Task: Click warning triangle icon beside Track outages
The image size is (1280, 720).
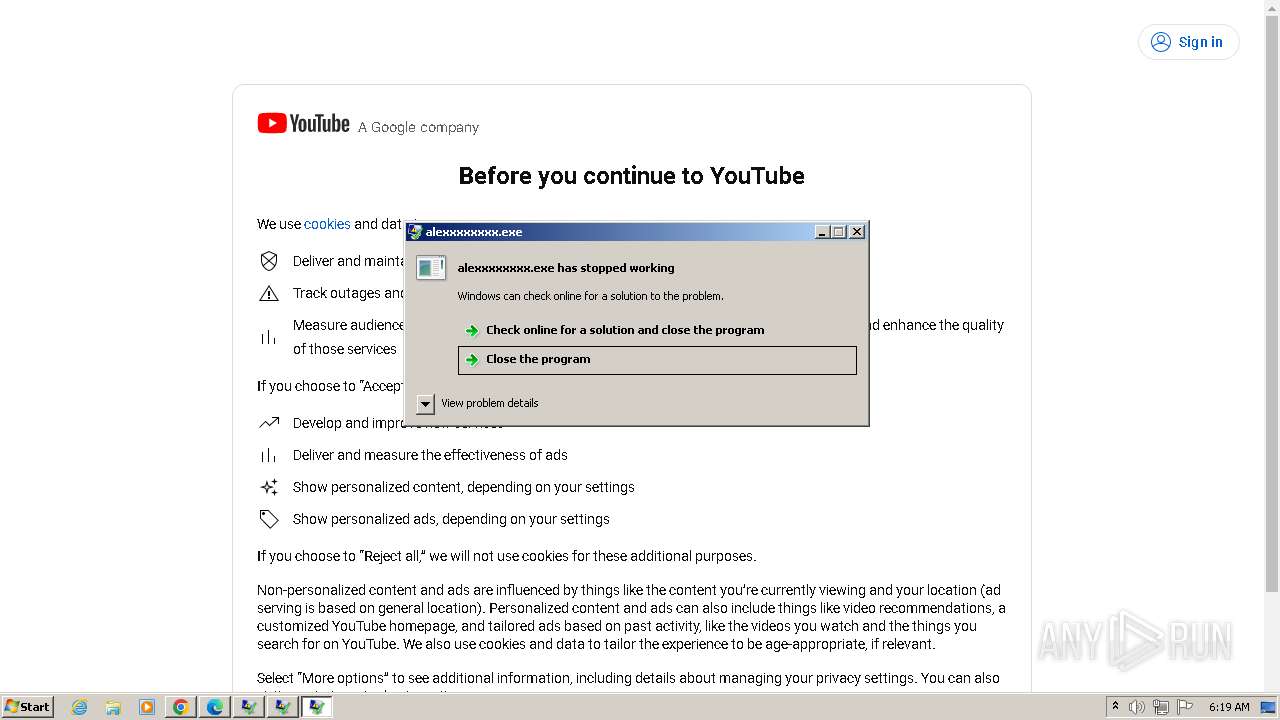Action: (269, 293)
